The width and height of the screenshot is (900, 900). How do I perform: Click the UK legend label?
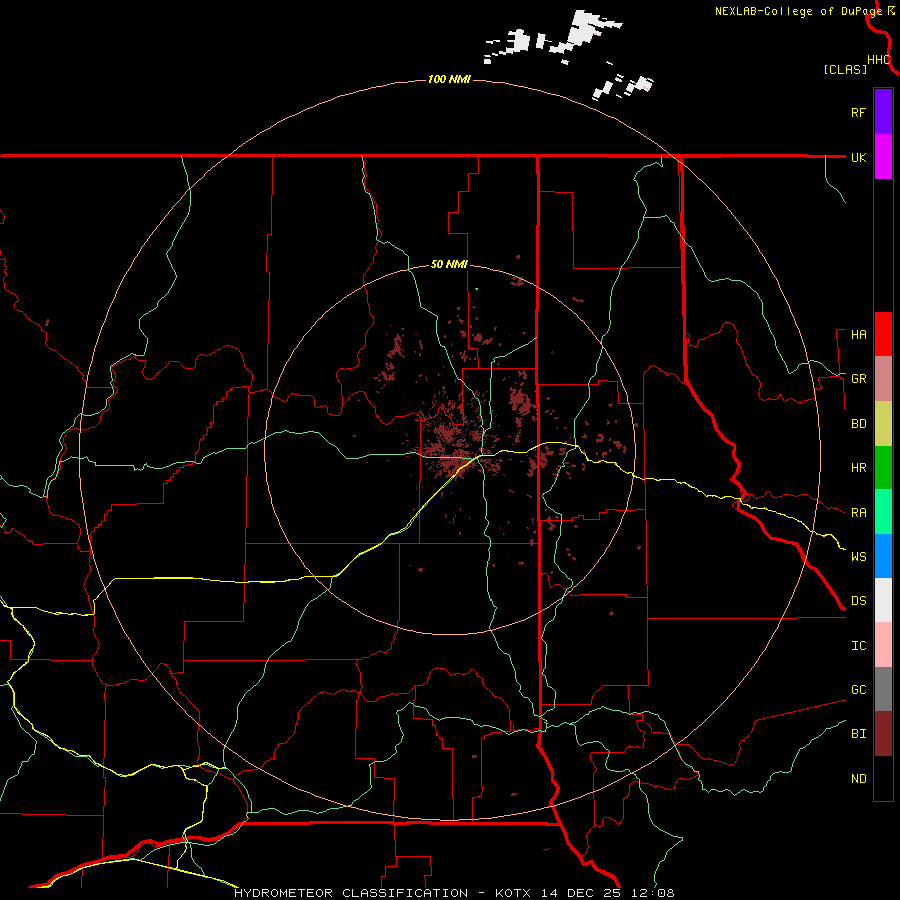point(858,157)
